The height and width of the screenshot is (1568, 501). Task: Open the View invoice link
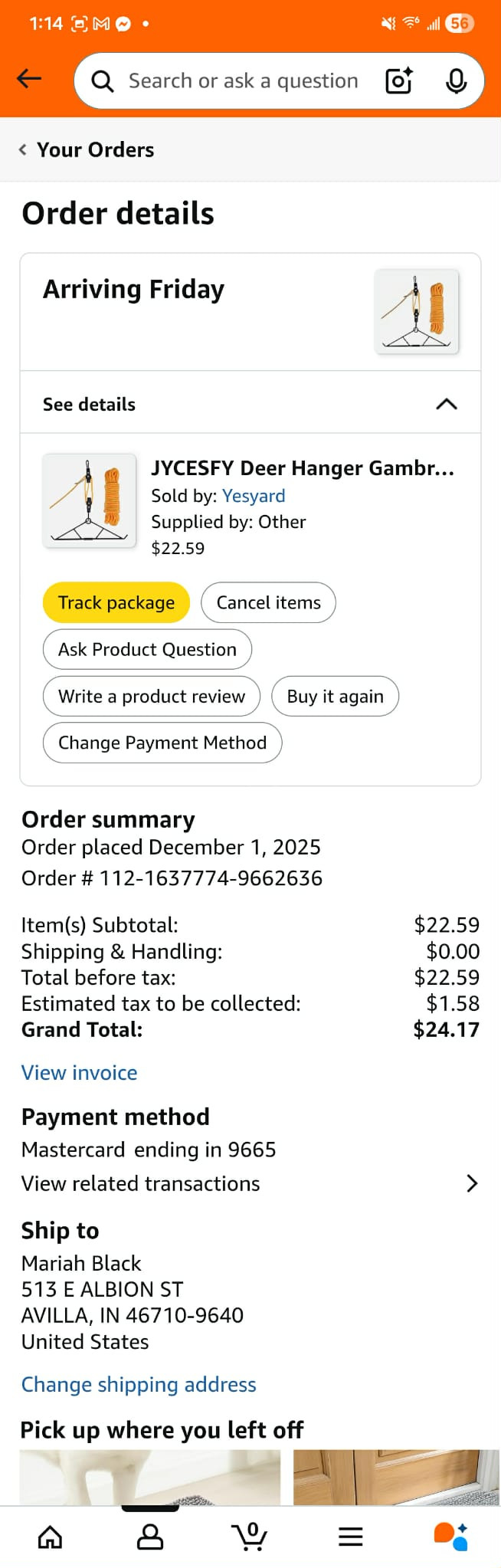pyautogui.click(x=79, y=1072)
